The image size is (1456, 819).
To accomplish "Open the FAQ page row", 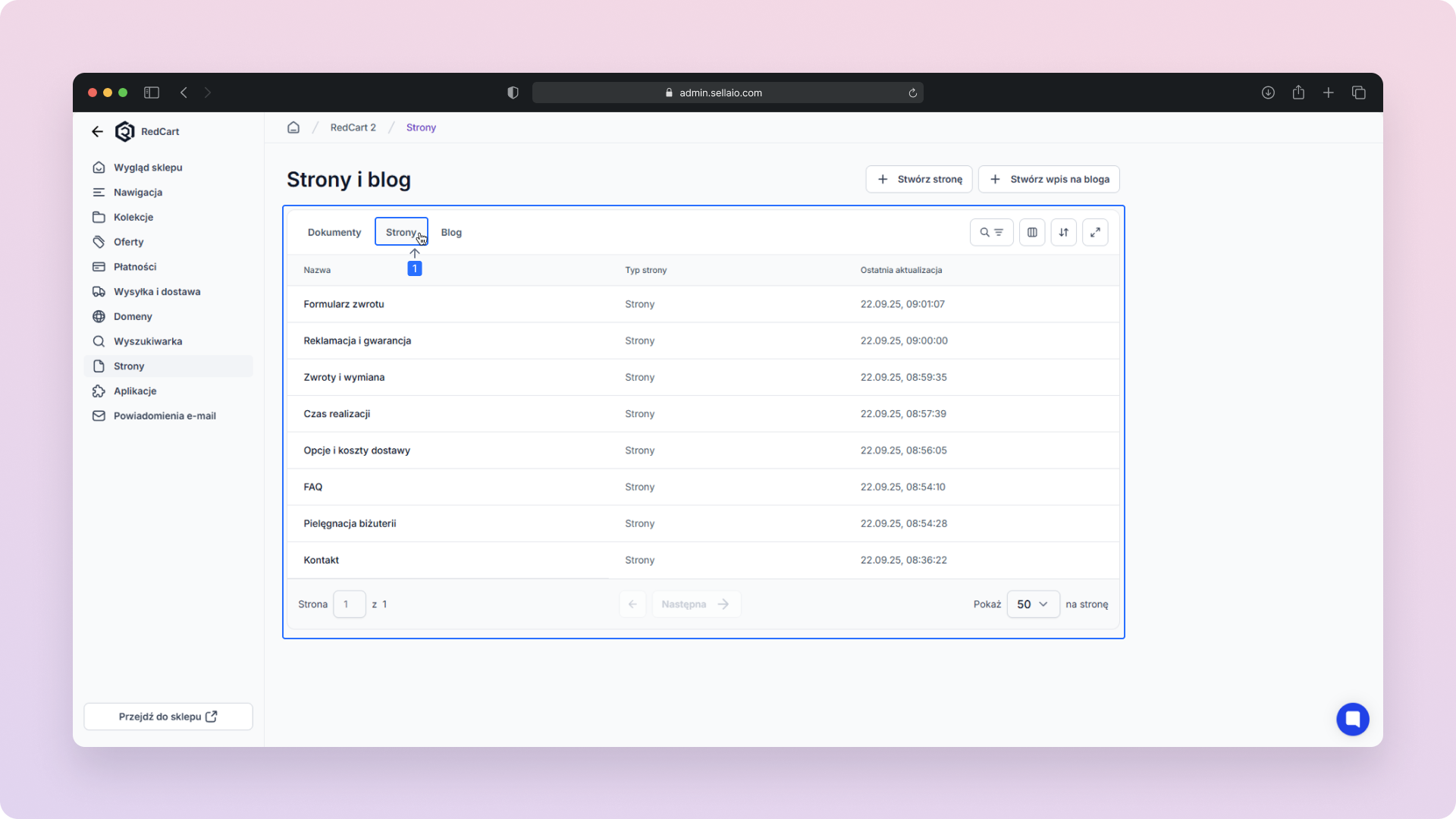I will pos(313,487).
